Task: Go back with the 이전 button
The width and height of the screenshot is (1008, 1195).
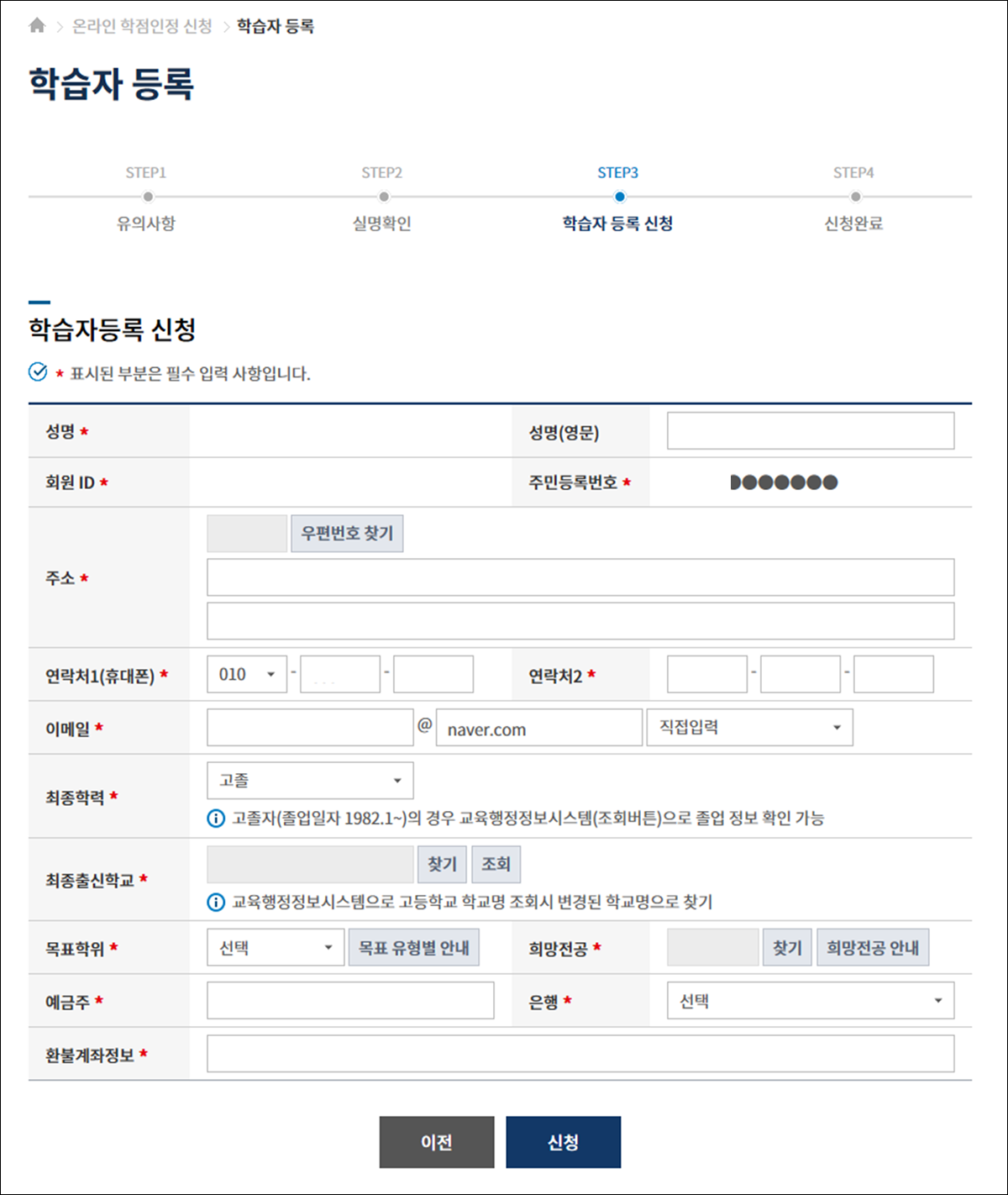Action: pos(436,1142)
